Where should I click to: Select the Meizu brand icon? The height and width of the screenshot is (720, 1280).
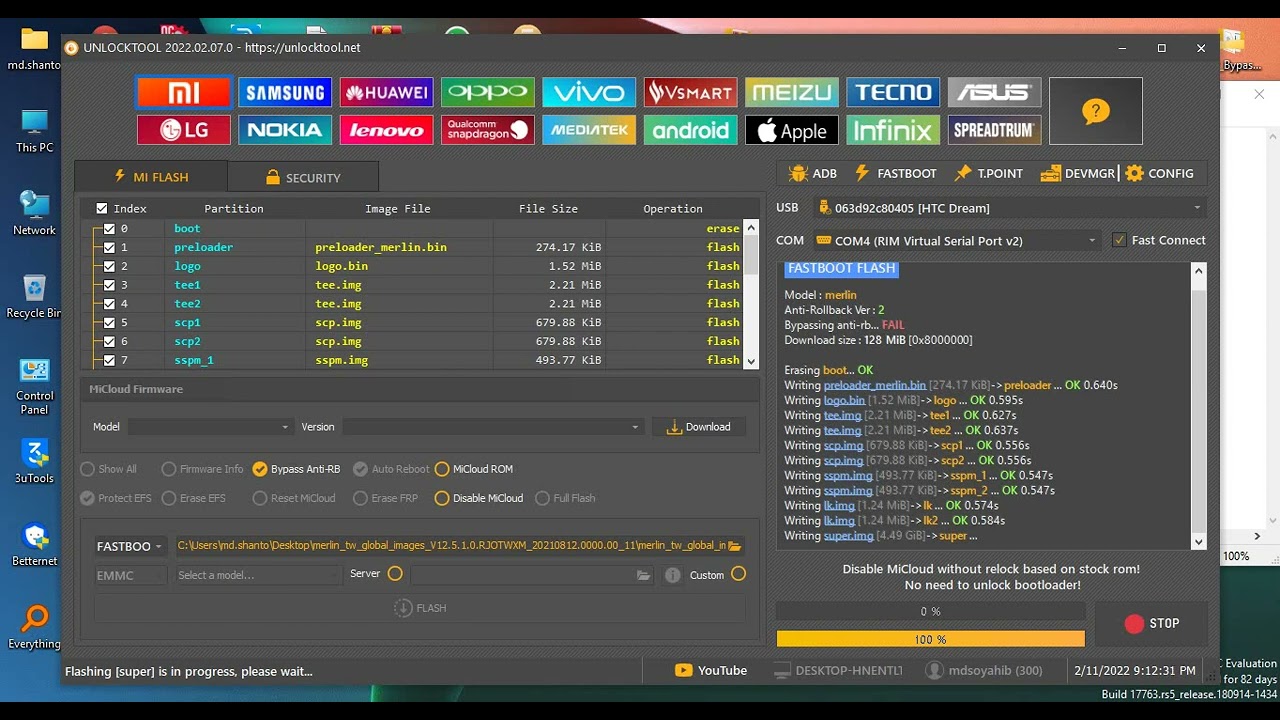pyautogui.click(x=792, y=93)
